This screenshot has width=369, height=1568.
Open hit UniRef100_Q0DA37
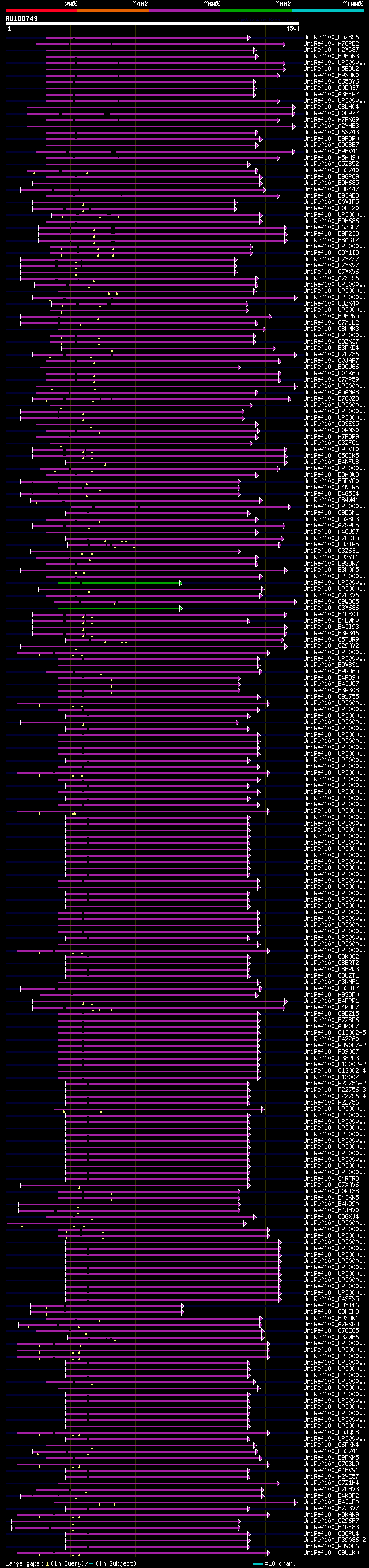tap(332, 88)
